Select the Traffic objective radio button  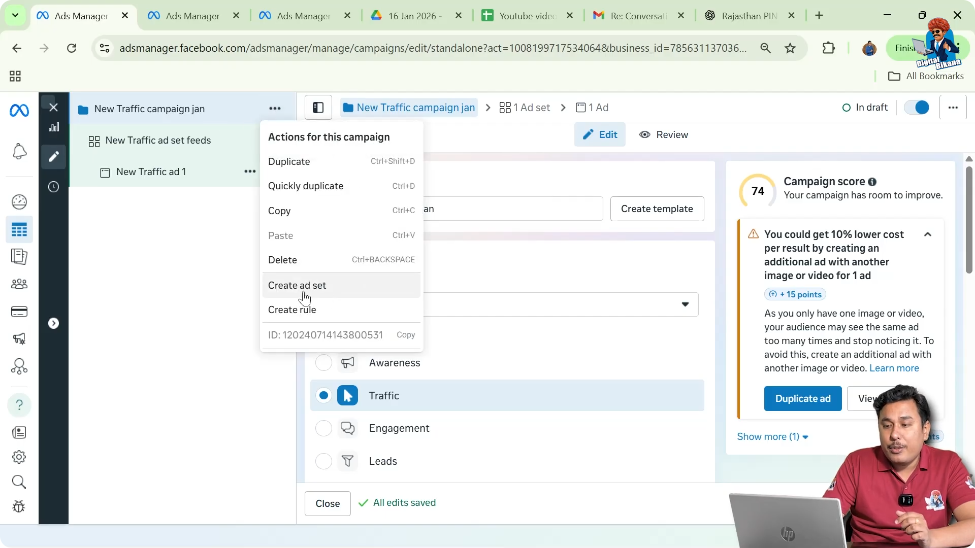tap(323, 396)
